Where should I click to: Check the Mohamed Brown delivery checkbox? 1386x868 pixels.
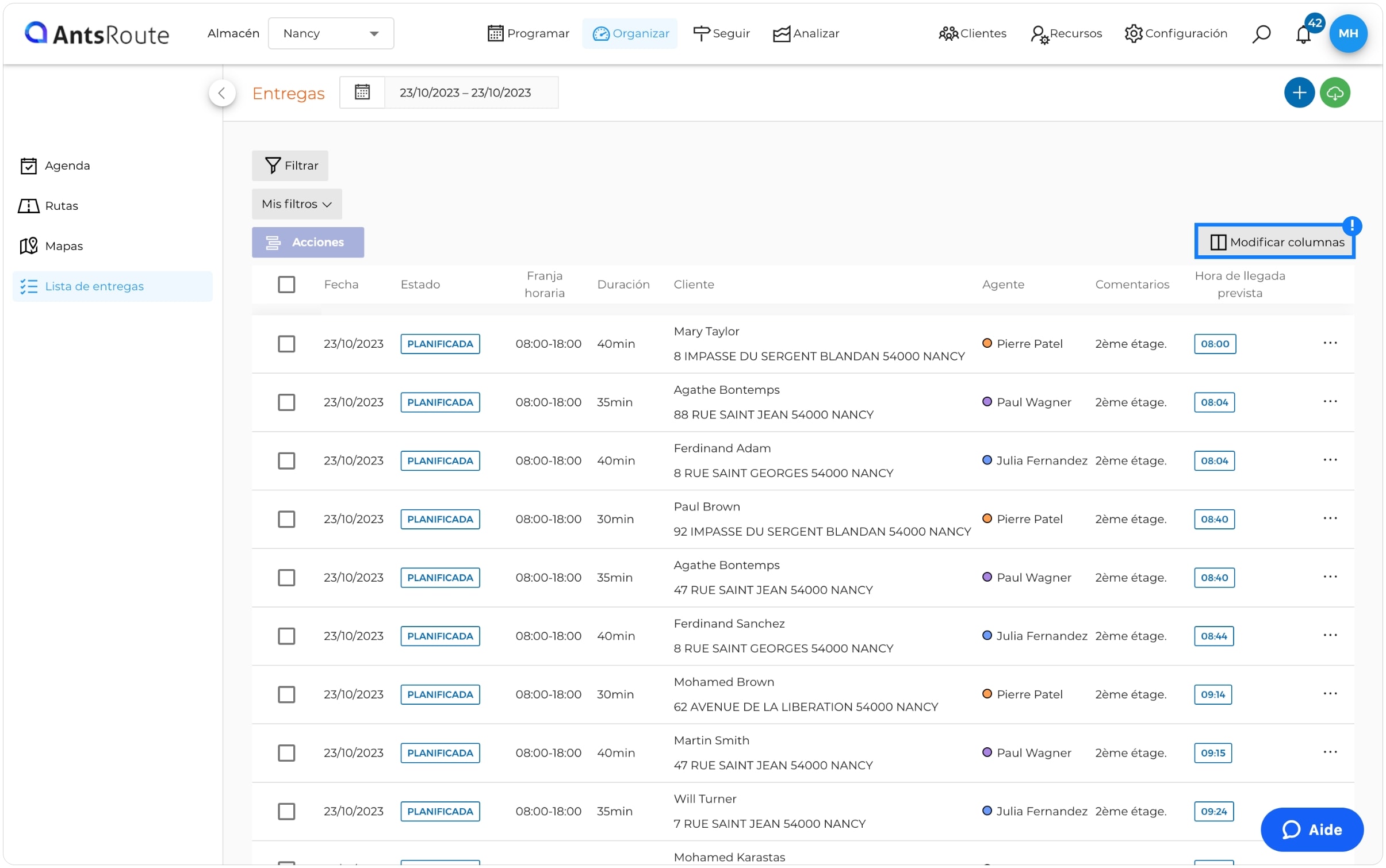(x=286, y=694)
